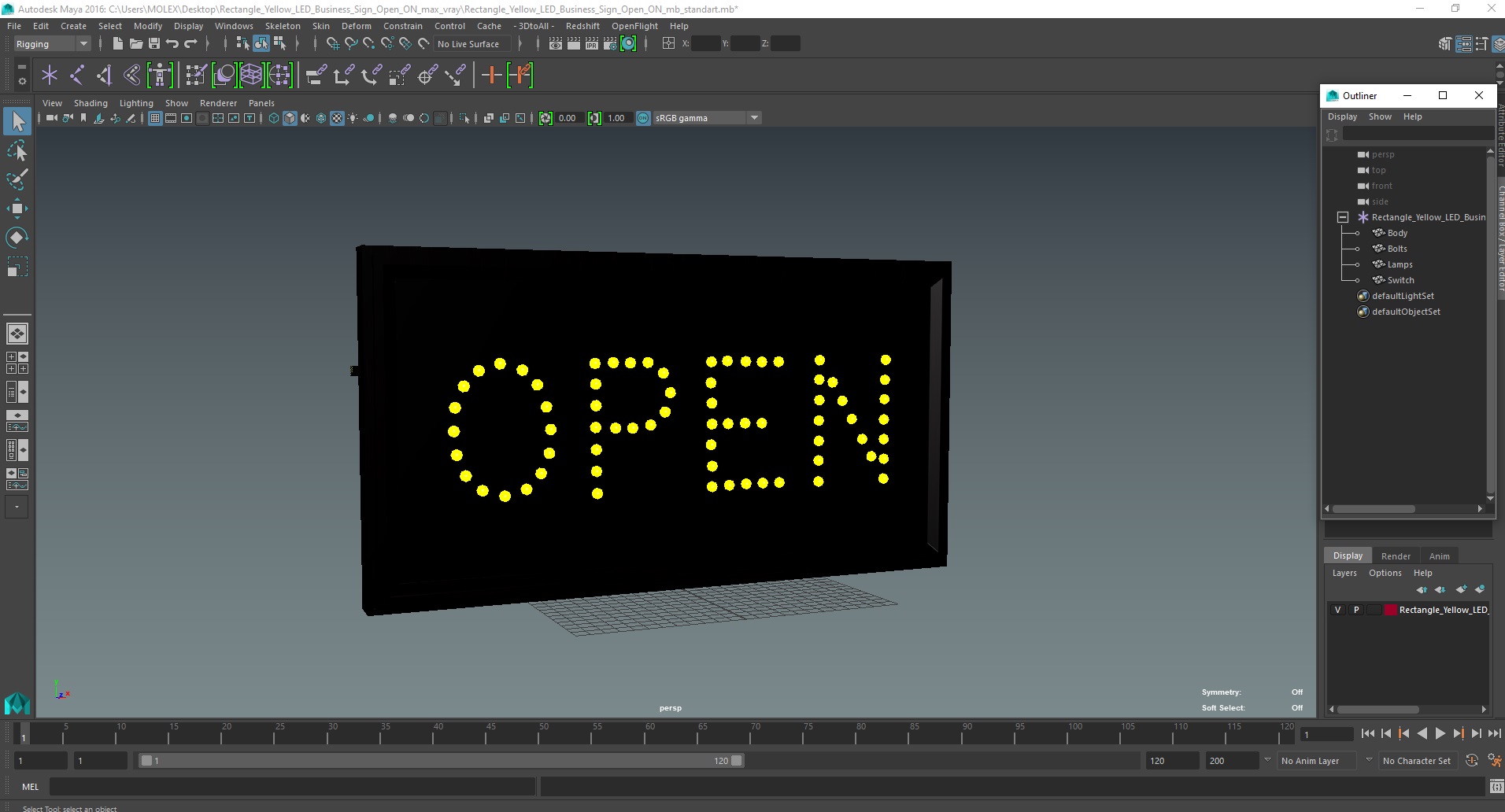Select the arrow Select tool

coord(17,121)
